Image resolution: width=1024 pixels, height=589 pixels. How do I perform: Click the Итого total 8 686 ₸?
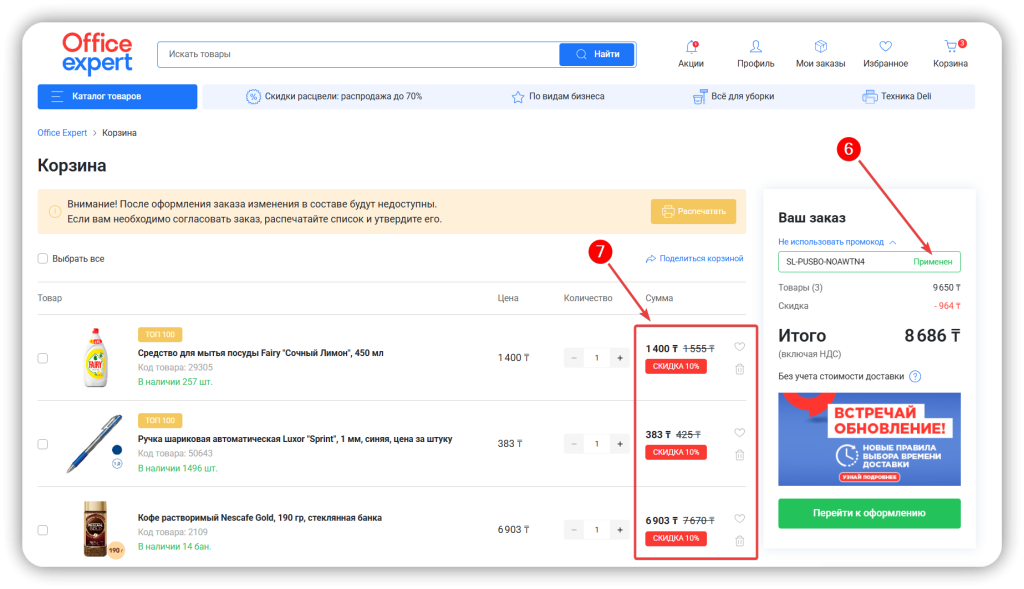933,336
